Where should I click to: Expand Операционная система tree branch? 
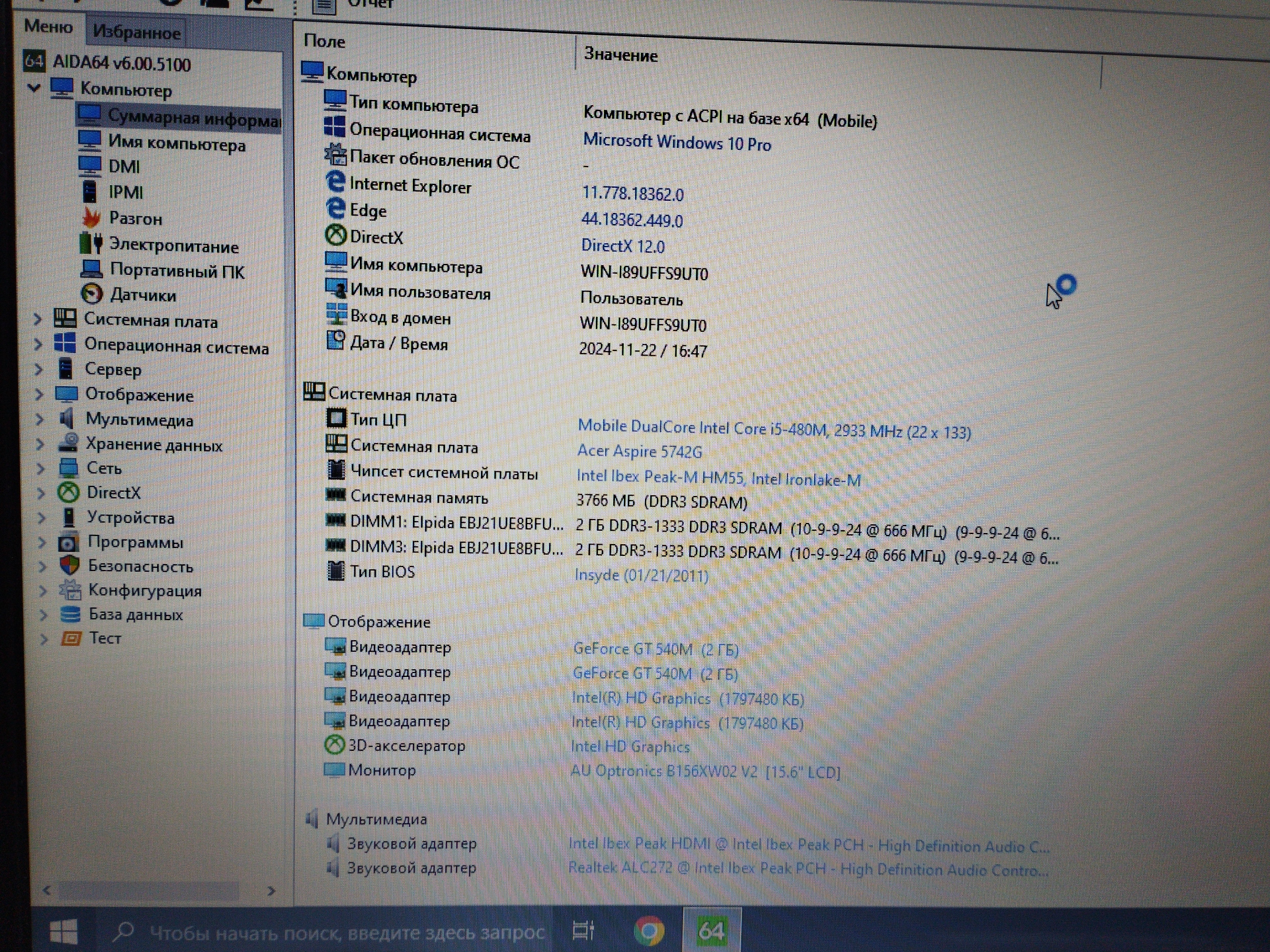(x=38, y=344)
